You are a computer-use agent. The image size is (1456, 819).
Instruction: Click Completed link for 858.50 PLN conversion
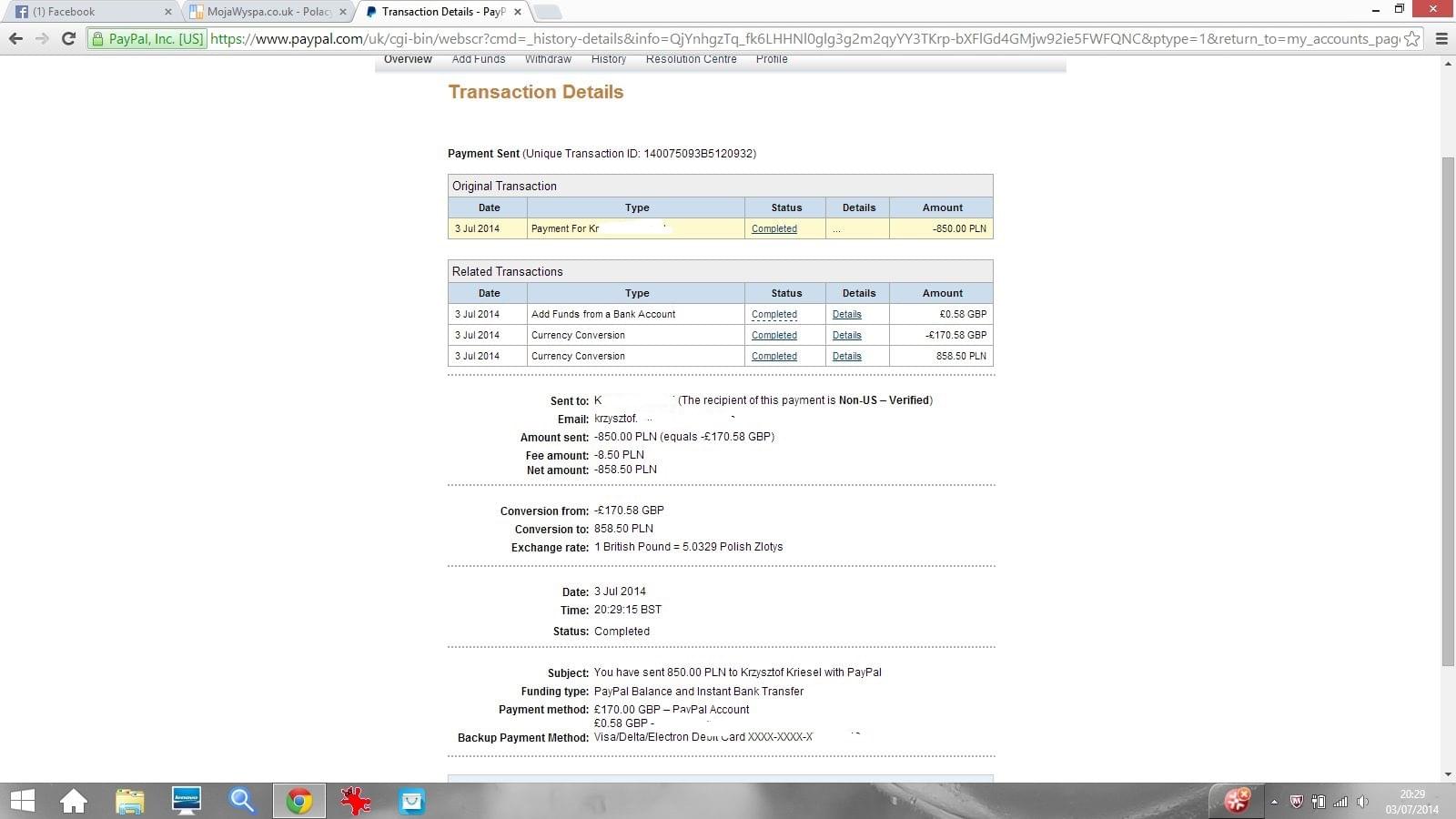(x=774, y=356)
